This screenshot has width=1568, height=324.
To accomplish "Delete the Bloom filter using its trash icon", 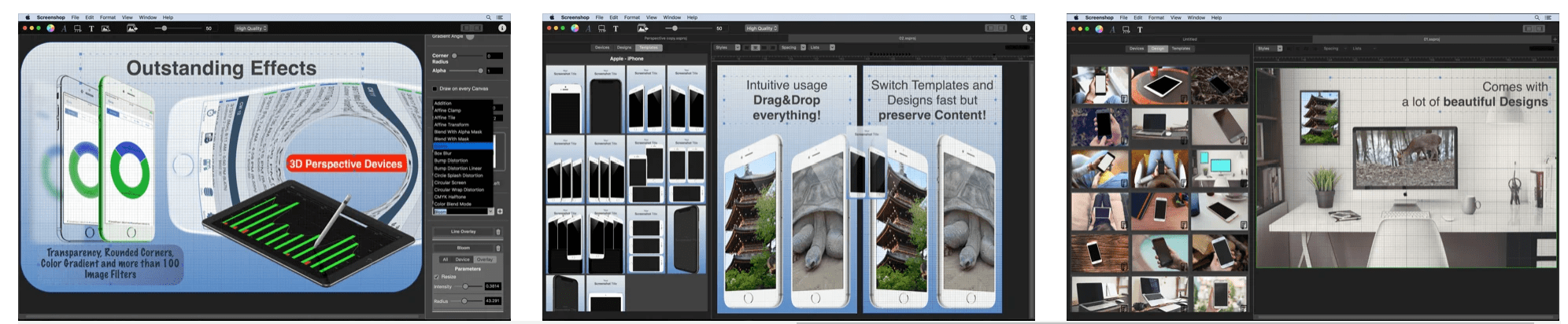I will (498, 248).
